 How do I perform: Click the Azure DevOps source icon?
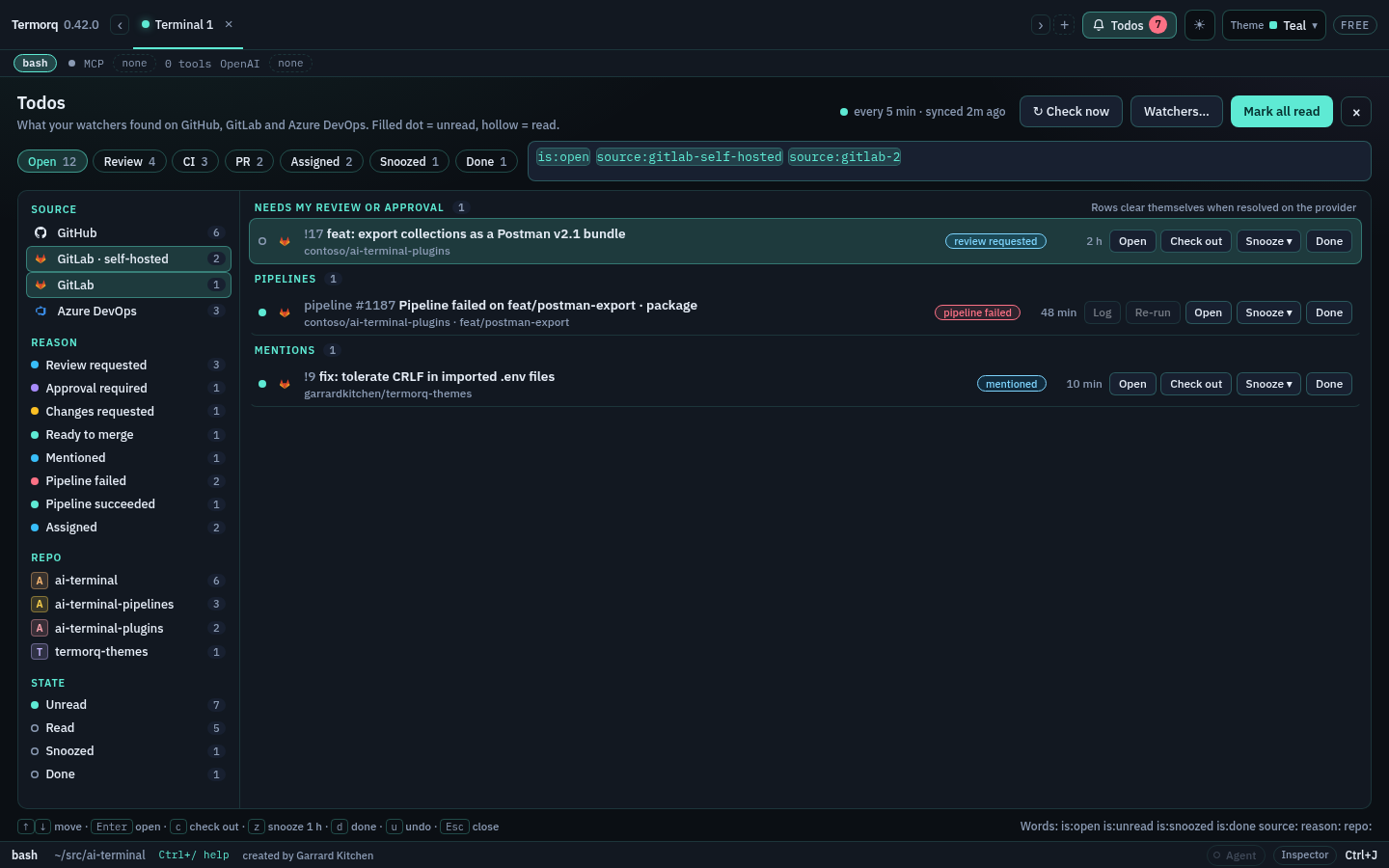[x=41, y=311]
